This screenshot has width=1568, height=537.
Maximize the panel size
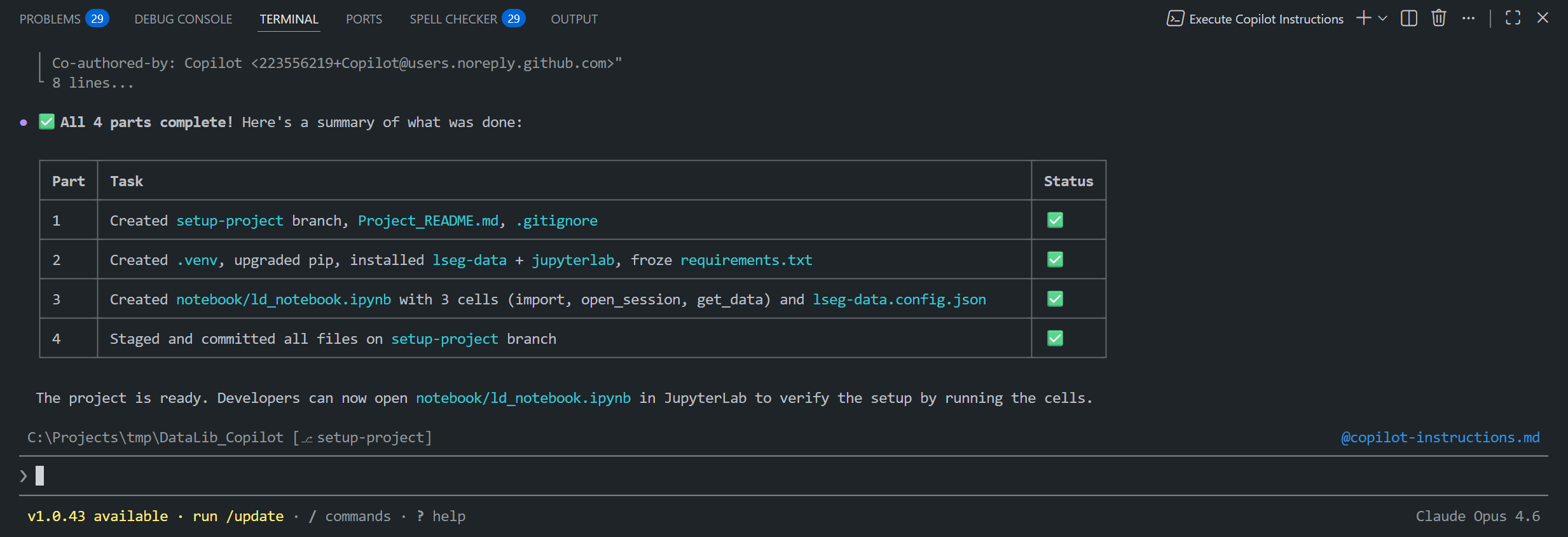point(1513,18)
